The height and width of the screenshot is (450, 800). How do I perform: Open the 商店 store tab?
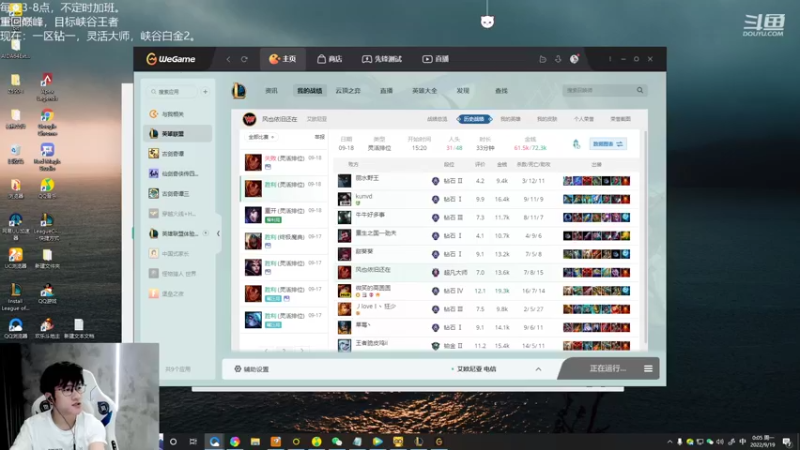pyautogui.click(x=329, y=59)
